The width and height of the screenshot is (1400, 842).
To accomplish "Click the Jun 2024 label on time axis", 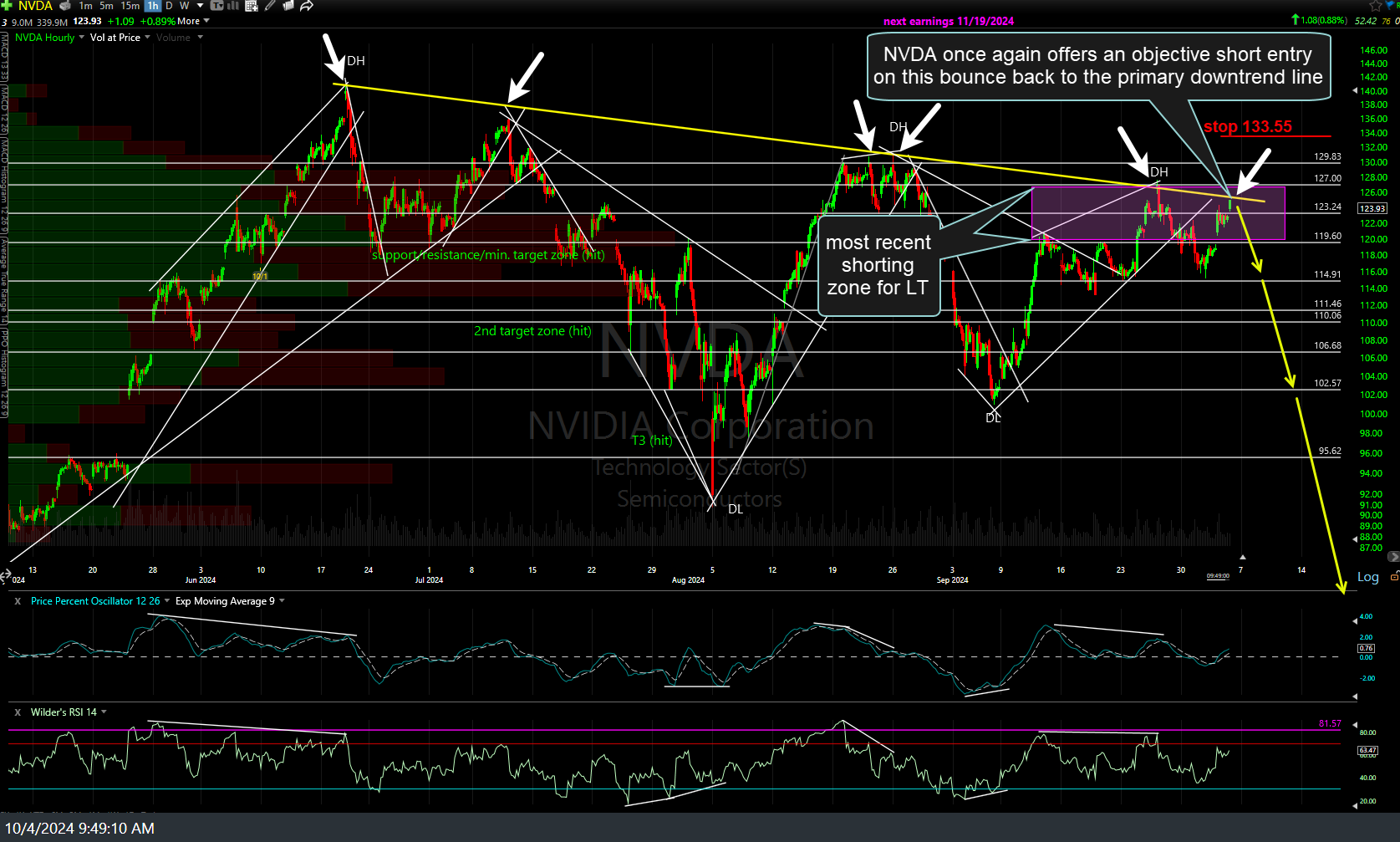I will coord(201,579).
